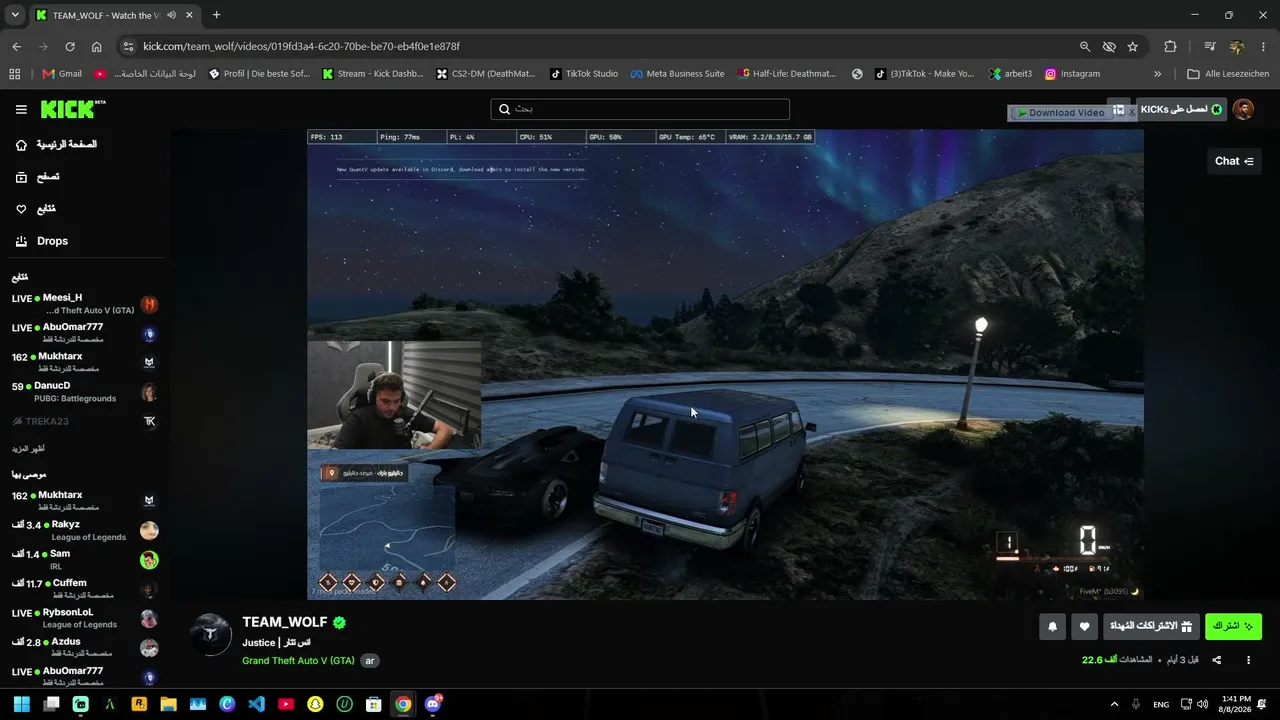The image size is (1280, 720).
Task: Open the Meta Business Suite bookmark
Action: pyautogui.click(x=677, y=73)
